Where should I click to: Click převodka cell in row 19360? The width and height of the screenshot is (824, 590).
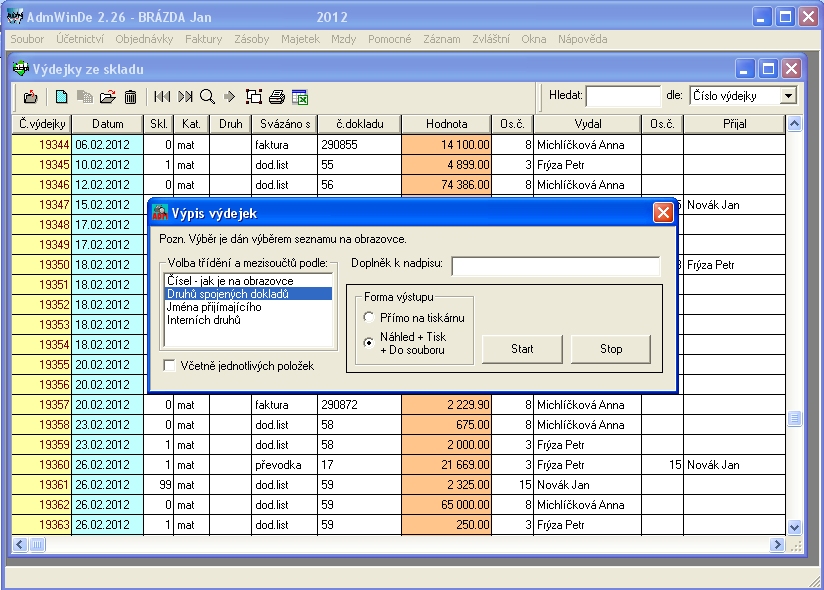pyautogui.click(x=284, y=464)
